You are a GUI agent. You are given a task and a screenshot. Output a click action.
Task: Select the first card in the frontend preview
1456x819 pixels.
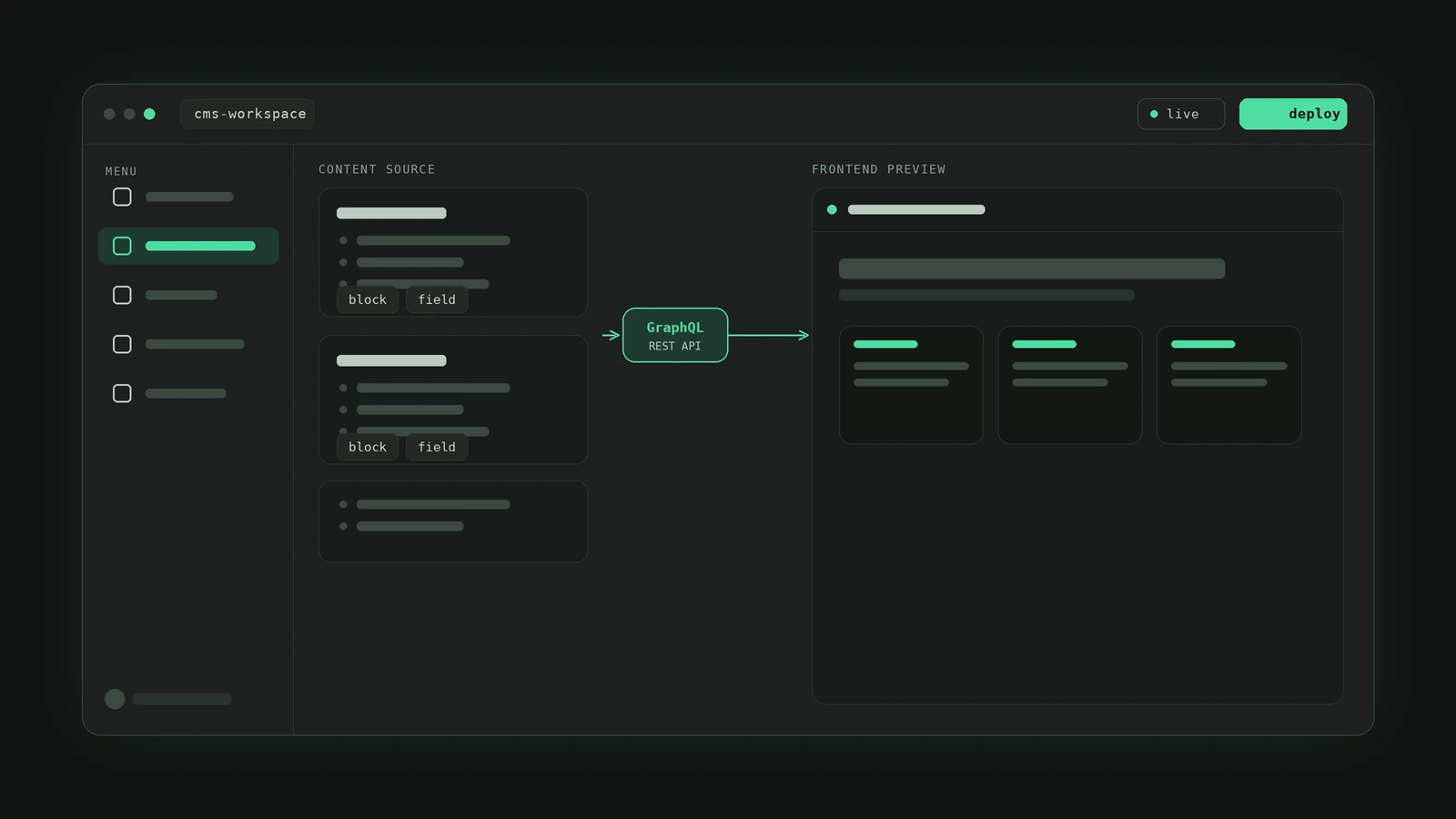tap(911, 385)
